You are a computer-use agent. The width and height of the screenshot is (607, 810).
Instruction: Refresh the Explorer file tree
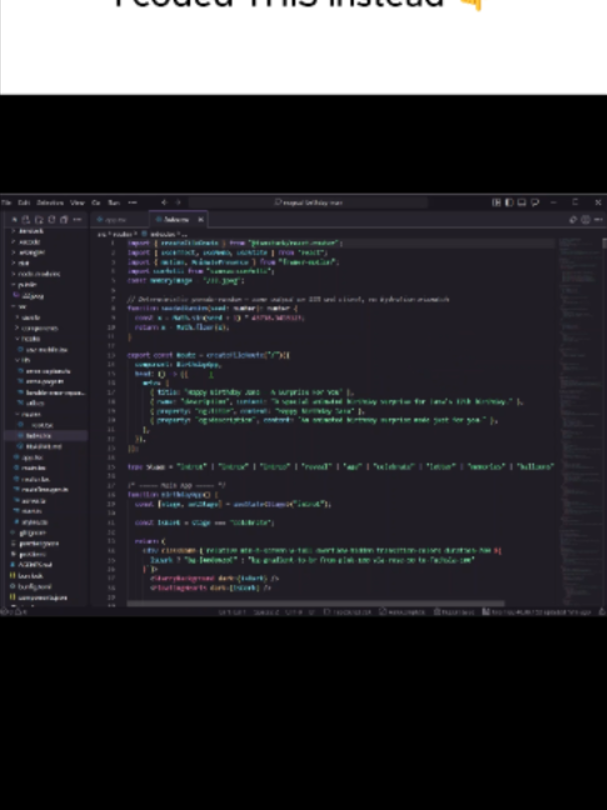tap(51, 220)
